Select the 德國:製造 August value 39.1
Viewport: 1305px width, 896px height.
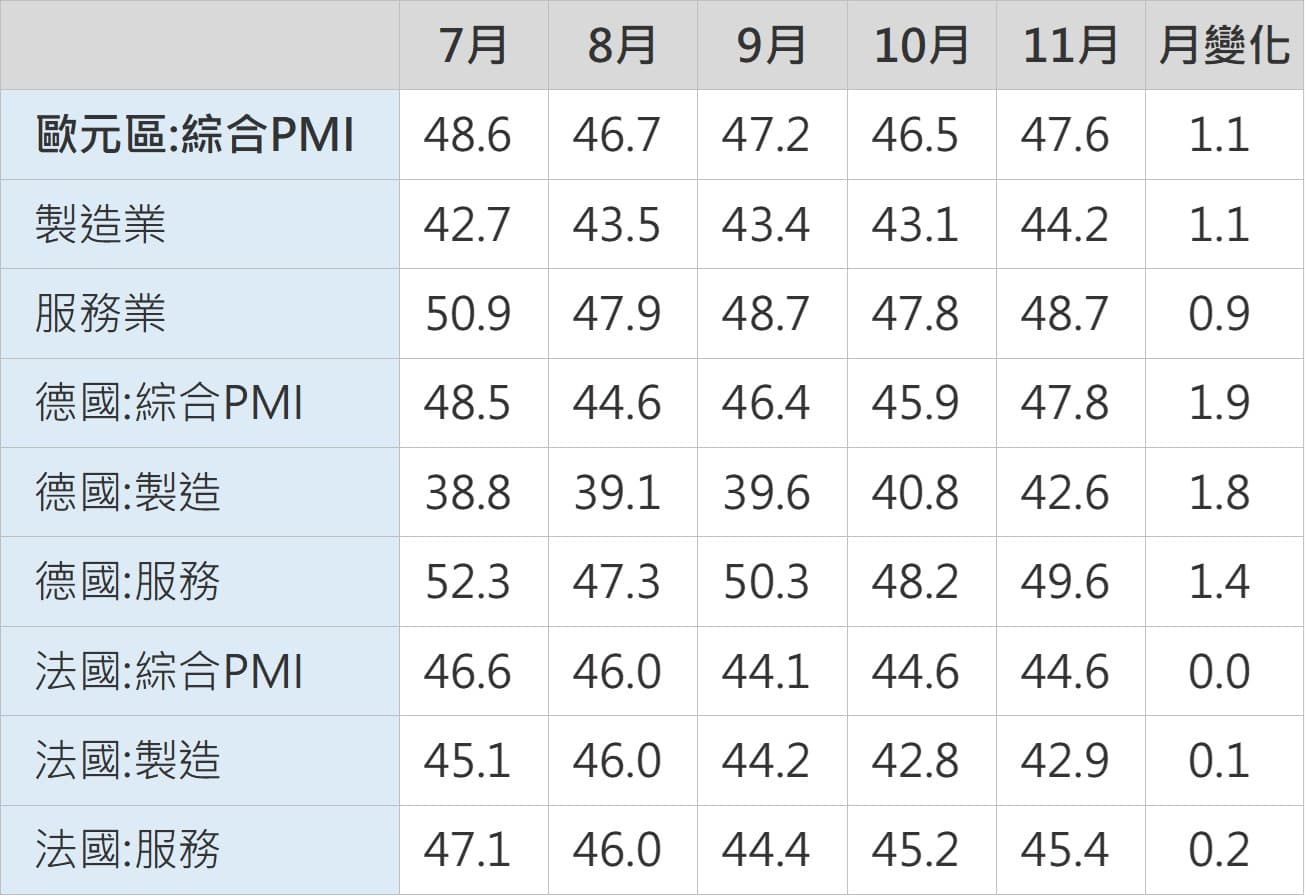point(617,493)
